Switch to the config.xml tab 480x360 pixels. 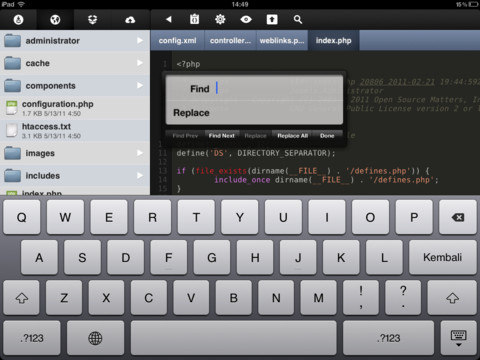pyautogui.click(x=177, y=40)
